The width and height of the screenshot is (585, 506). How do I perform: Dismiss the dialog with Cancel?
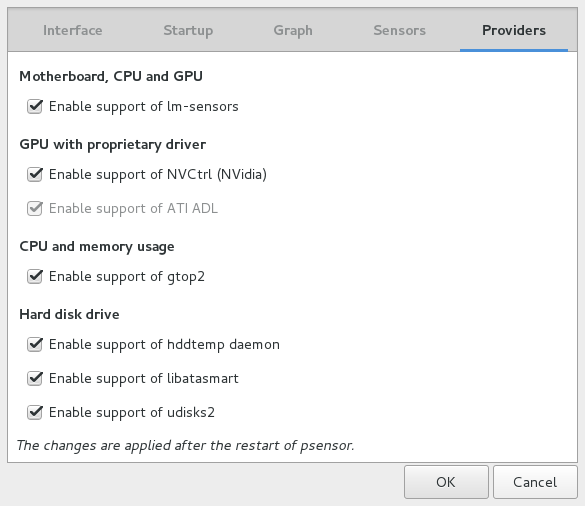pos(535,482)
